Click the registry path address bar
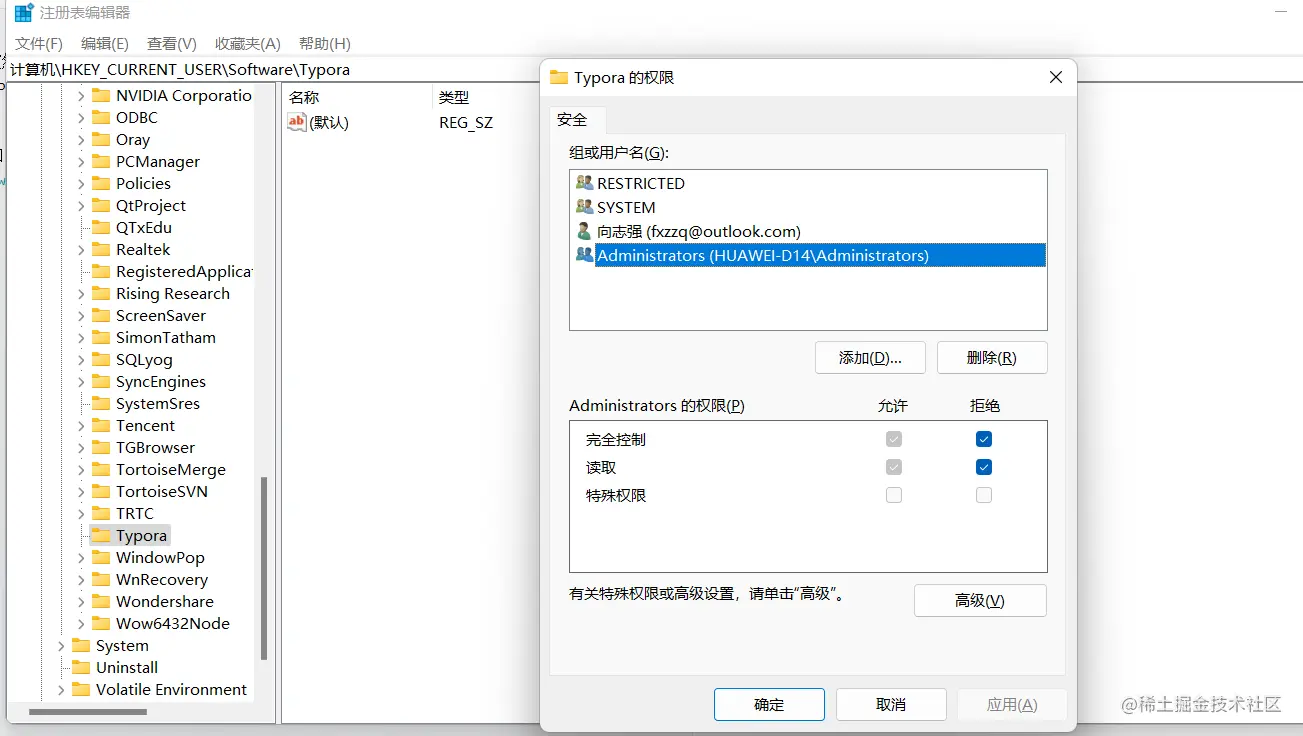 [272, 69]
